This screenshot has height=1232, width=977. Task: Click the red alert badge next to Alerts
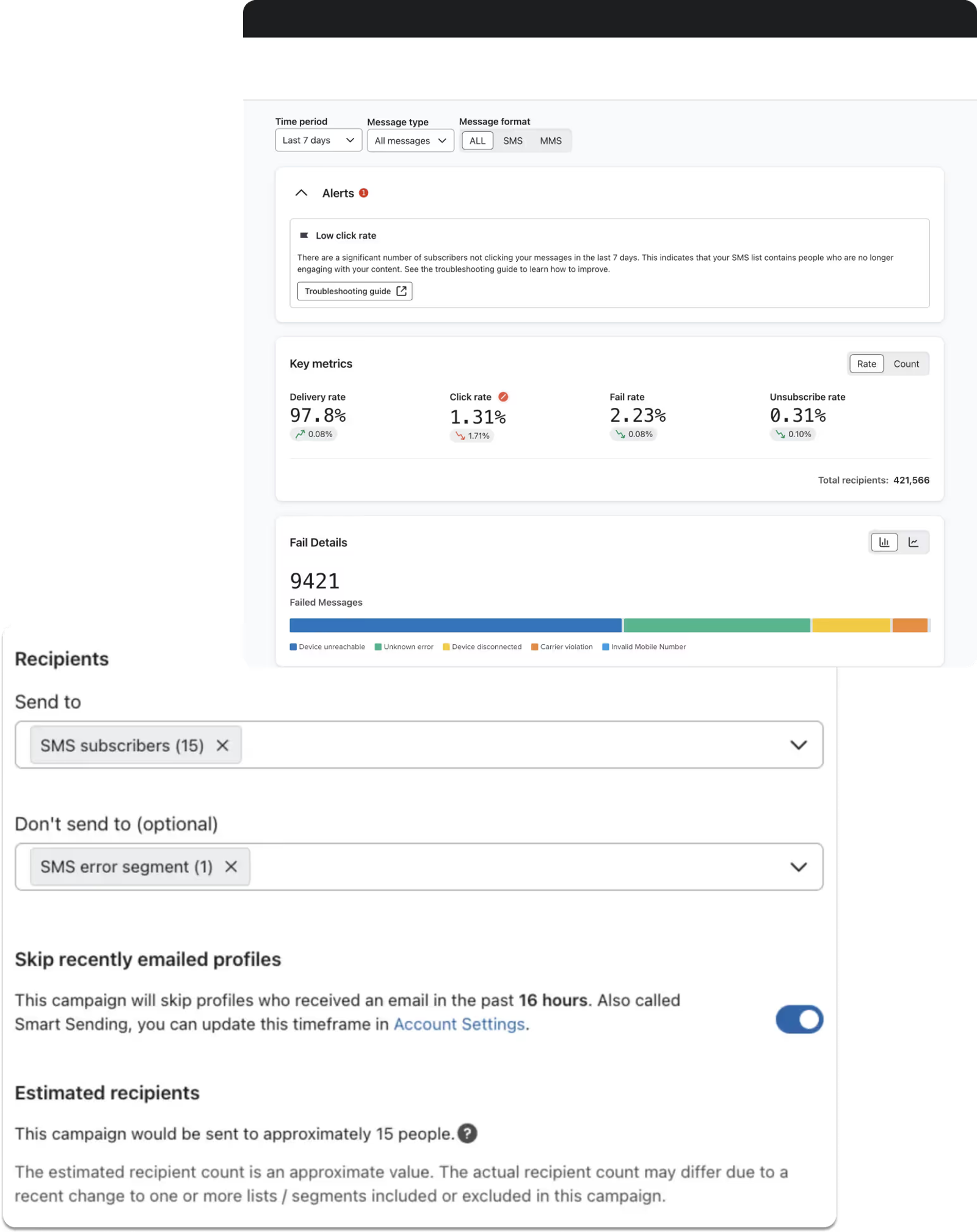click(363, 193)
